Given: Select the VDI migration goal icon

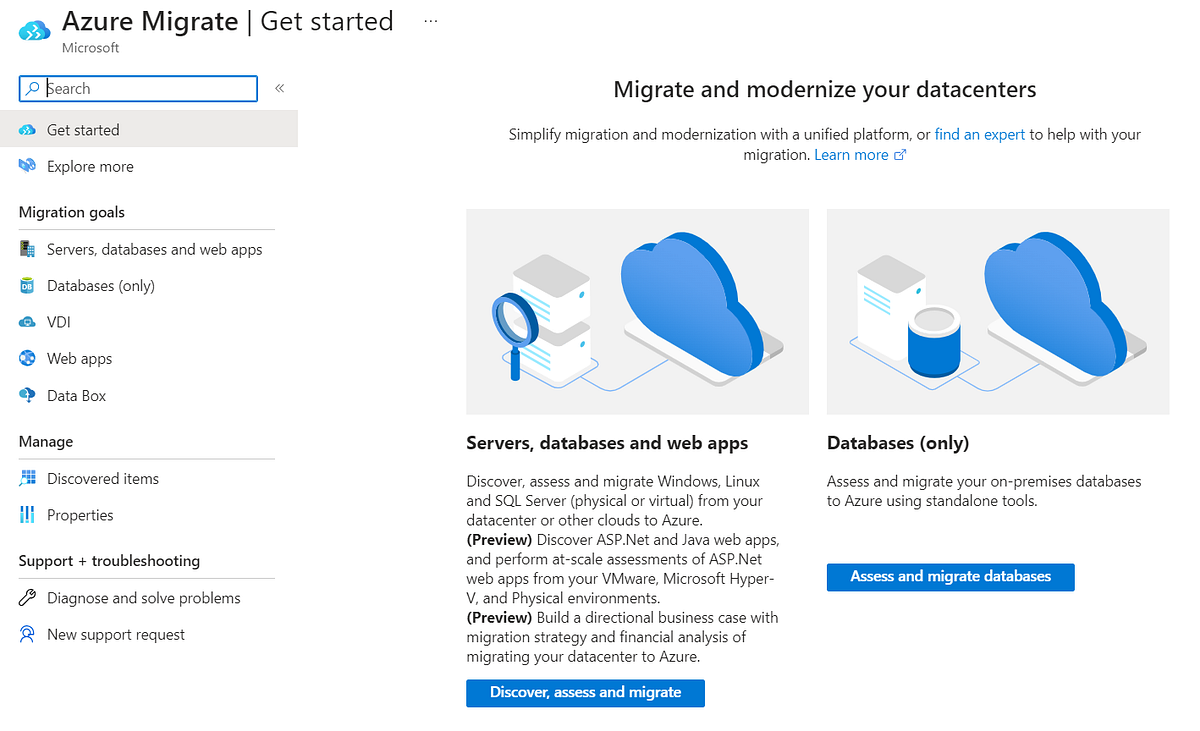Looking at the screenshot, I should click(28, 321).
